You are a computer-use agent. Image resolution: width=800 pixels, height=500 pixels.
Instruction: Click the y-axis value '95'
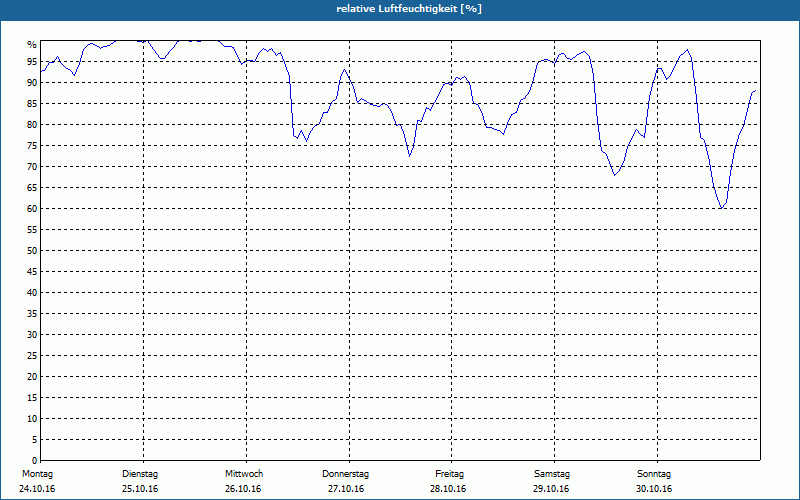[32, 62]
